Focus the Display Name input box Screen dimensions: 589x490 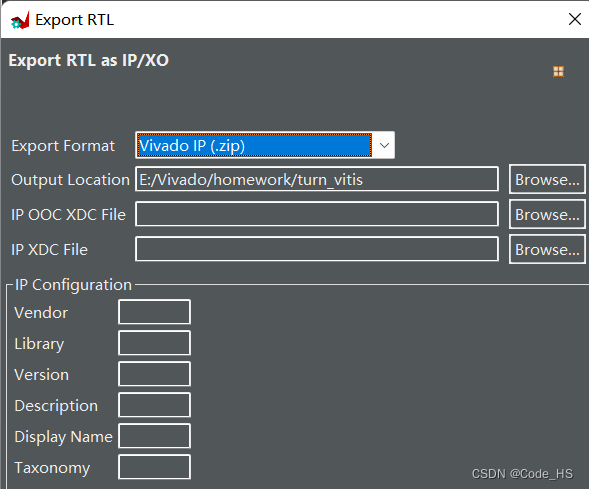coord(154,436)
